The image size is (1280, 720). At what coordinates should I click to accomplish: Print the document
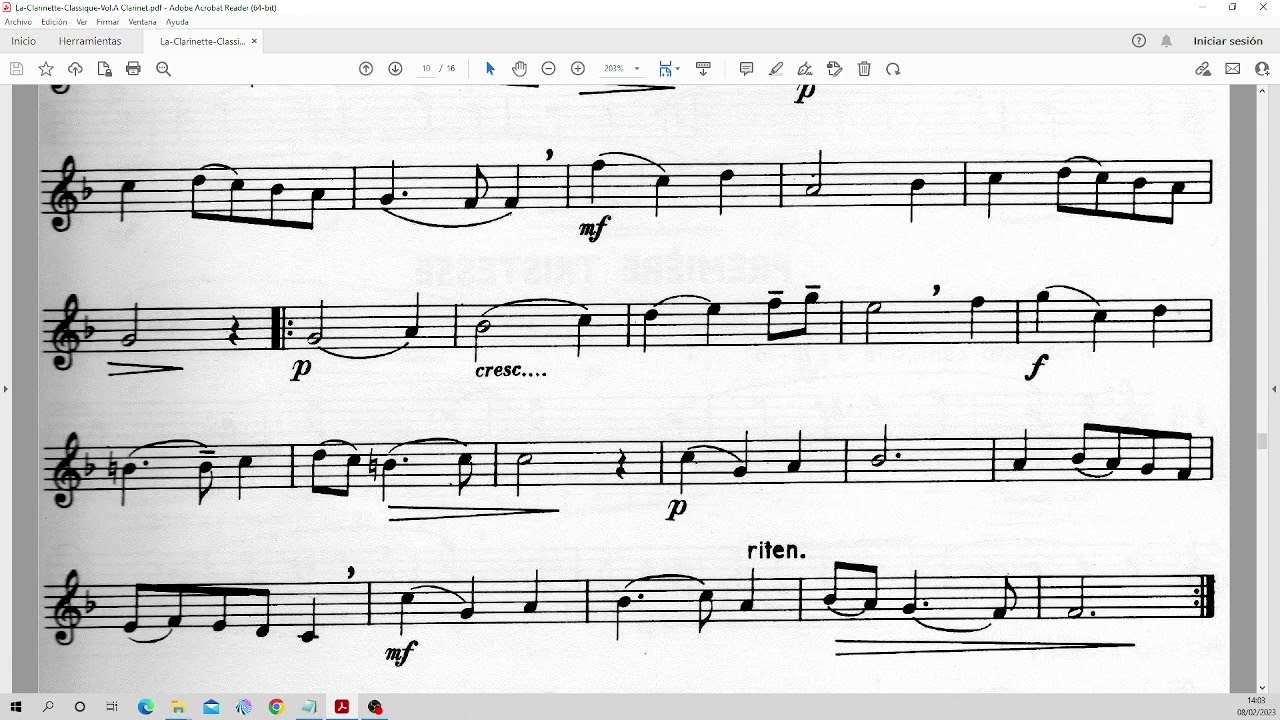coord(134,69)
